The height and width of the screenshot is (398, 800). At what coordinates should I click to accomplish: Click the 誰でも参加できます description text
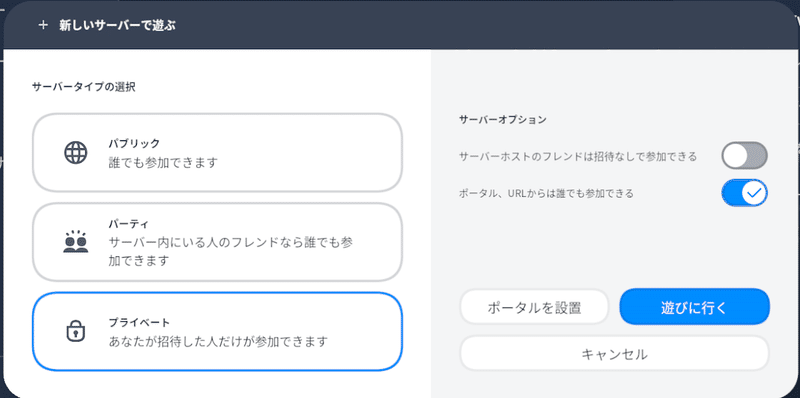tap(163, 163)
